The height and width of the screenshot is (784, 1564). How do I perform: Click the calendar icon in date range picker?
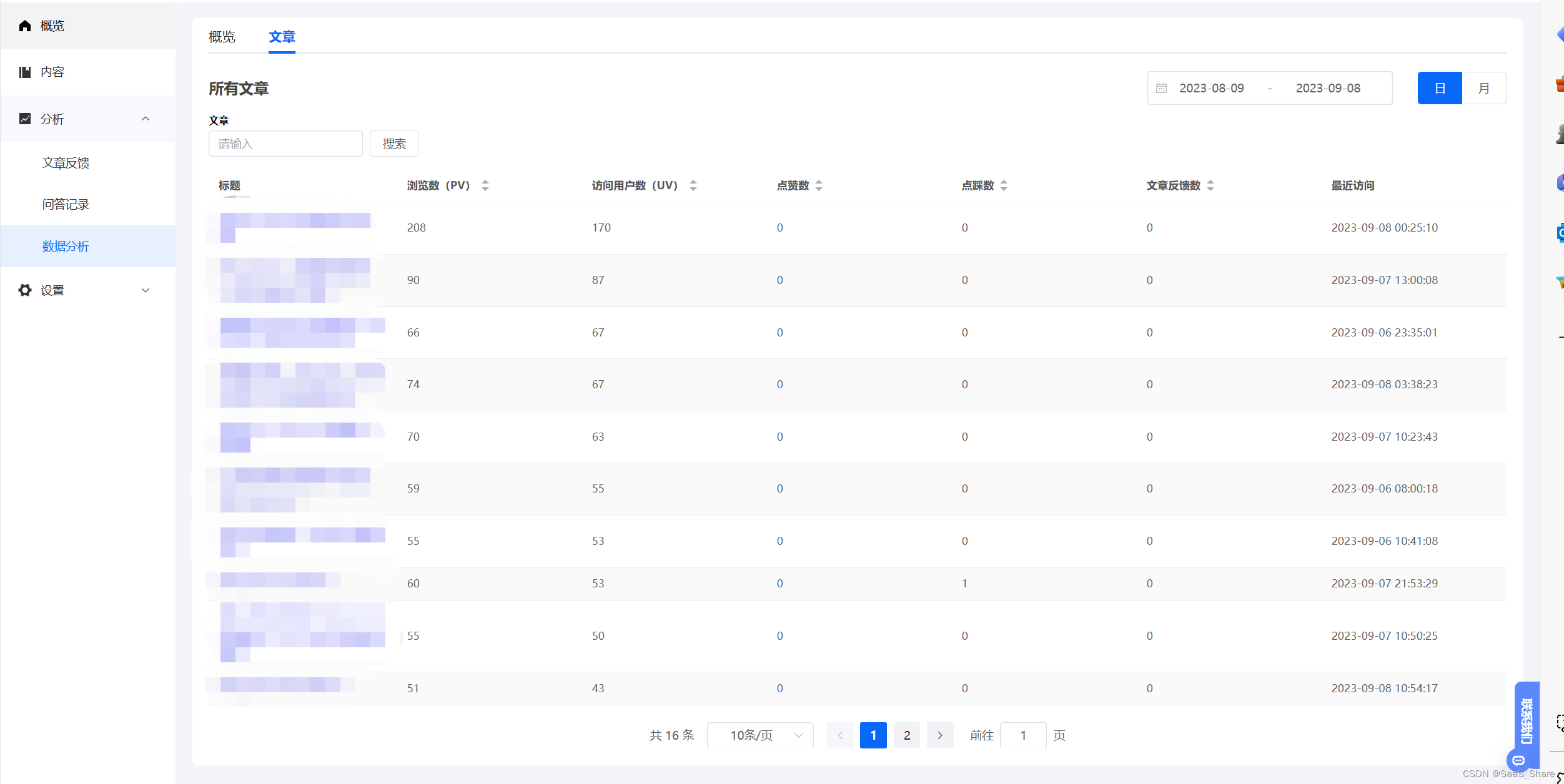[x=1162, y=88]
